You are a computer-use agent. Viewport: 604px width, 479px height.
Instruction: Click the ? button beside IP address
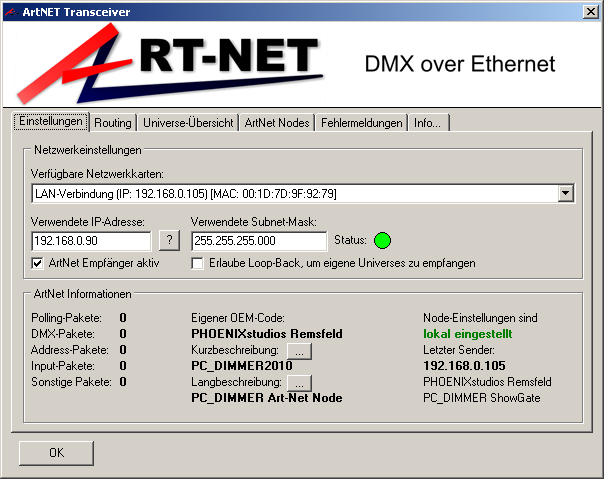click(169, 241)
